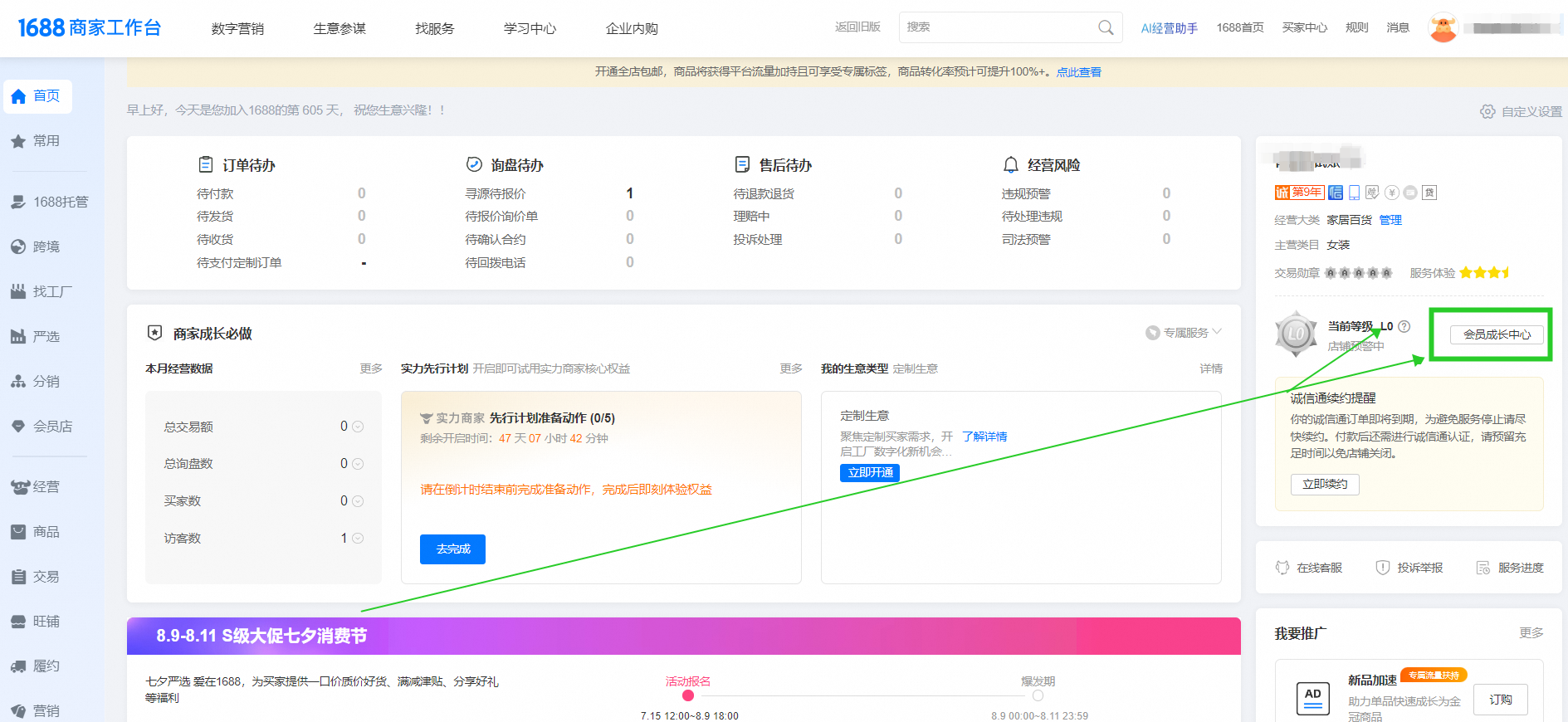Open the 首页 home sidebar icon
Screen dimensions: 1568x722
pyautogui.click(x=18, y=97)
